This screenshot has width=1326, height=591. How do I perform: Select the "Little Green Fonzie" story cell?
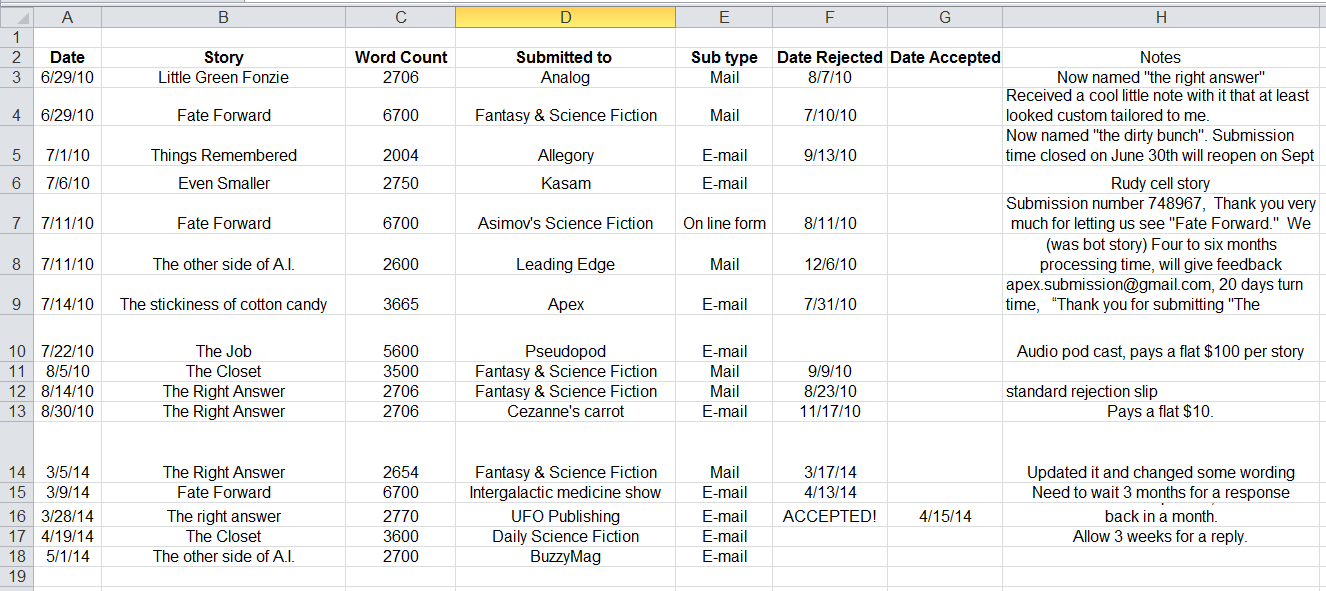[223, 77]
